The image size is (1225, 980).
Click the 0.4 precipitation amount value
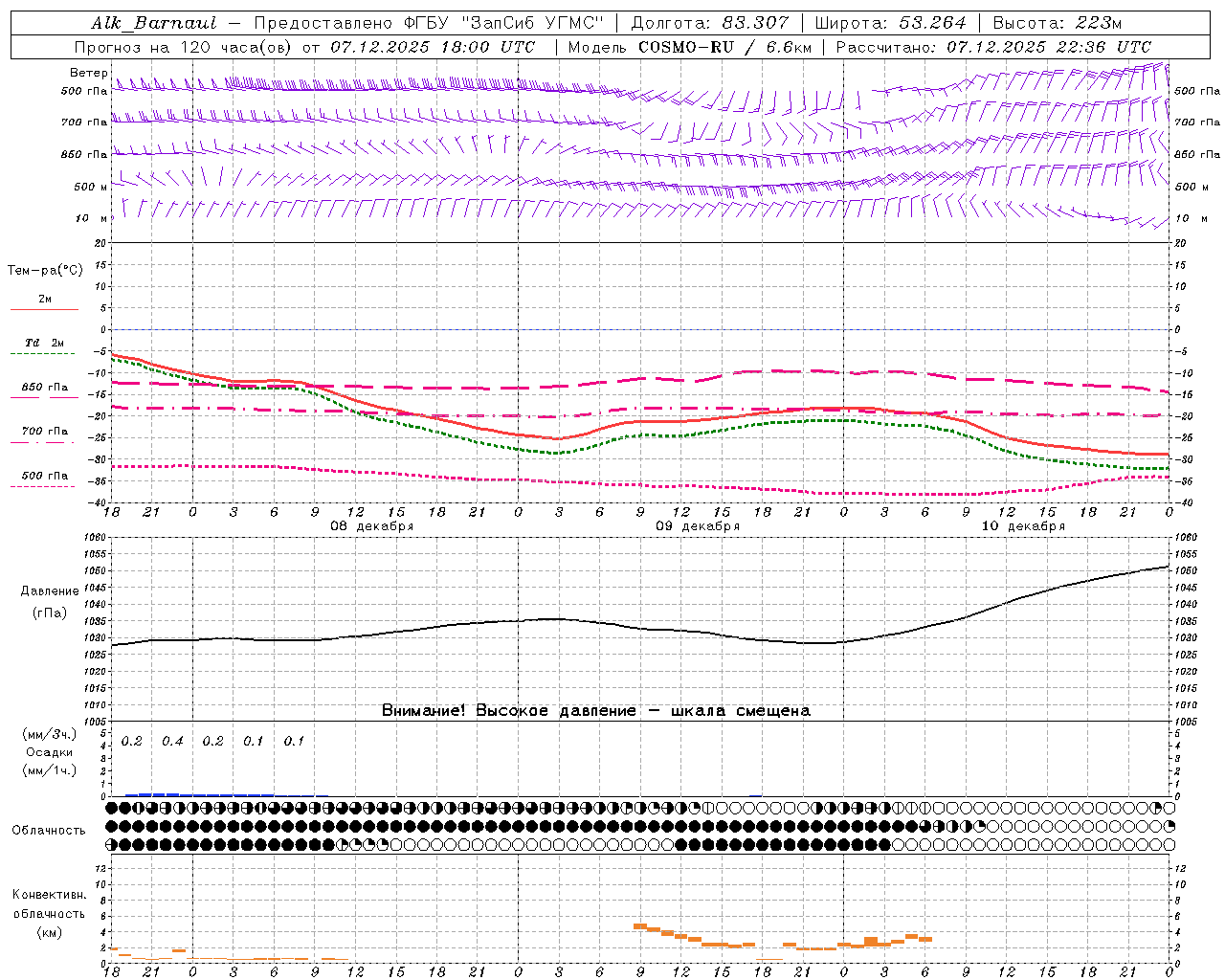pyautogui.click(x=172, y=742)
